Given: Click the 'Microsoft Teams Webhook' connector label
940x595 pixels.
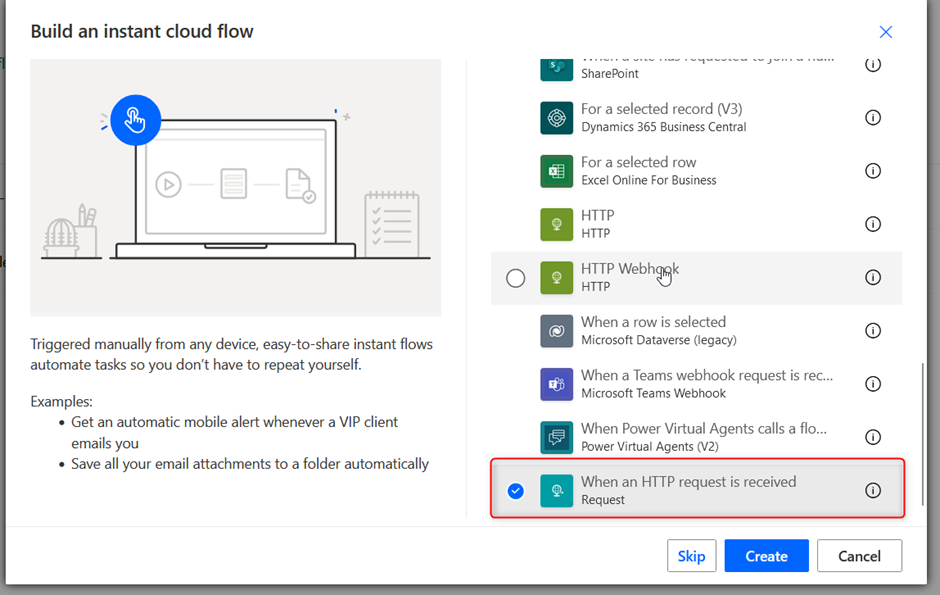Looking at the screenshot, I should tap(653, 394).
